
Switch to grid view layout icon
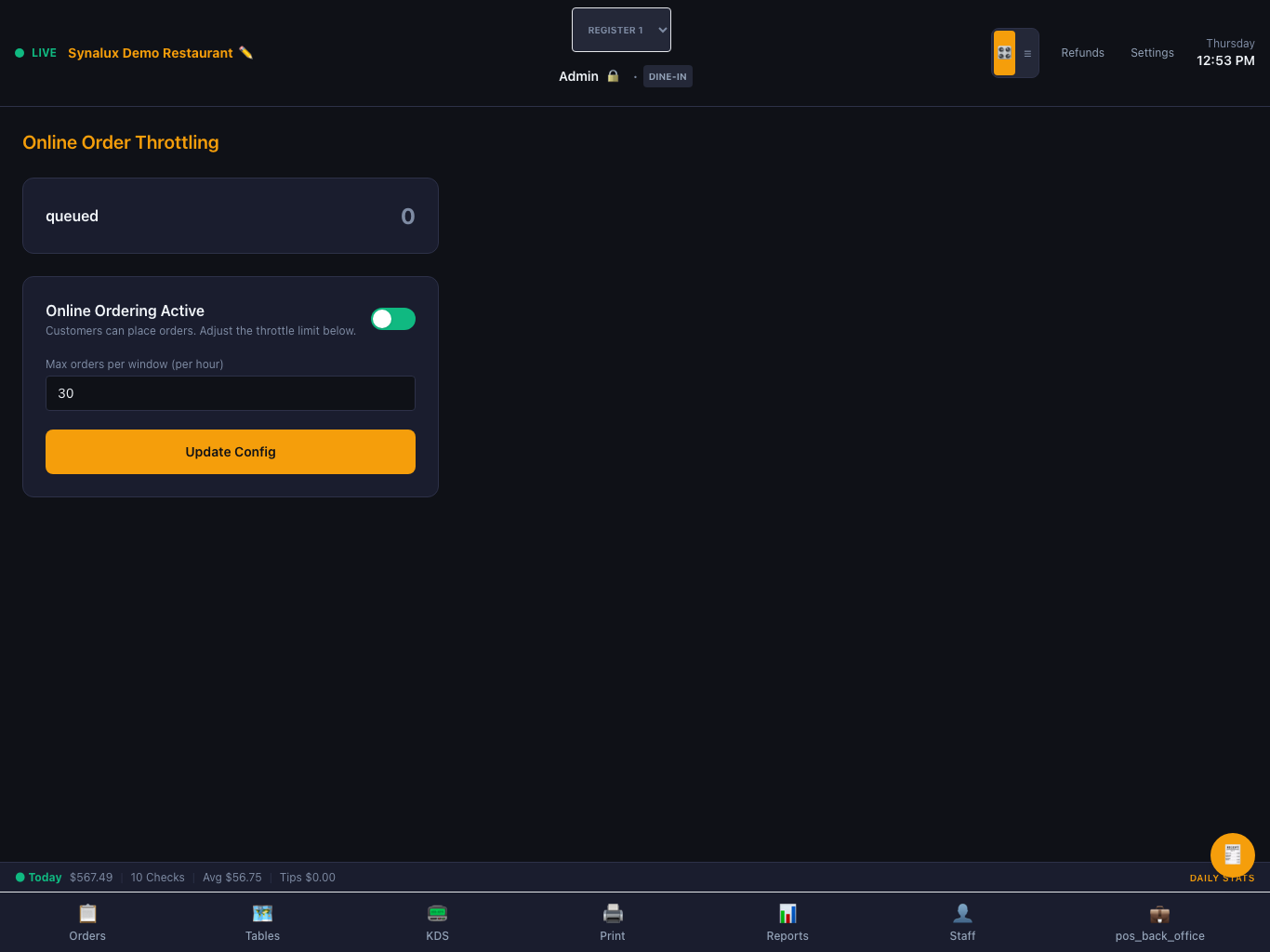click(x=1004, y=53)
